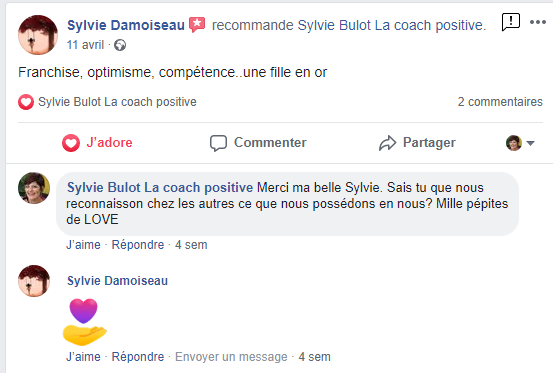Toggle the J'adore reaction on the post
Image resolution: width=553 pixels, height=373 pixels.
97,143
